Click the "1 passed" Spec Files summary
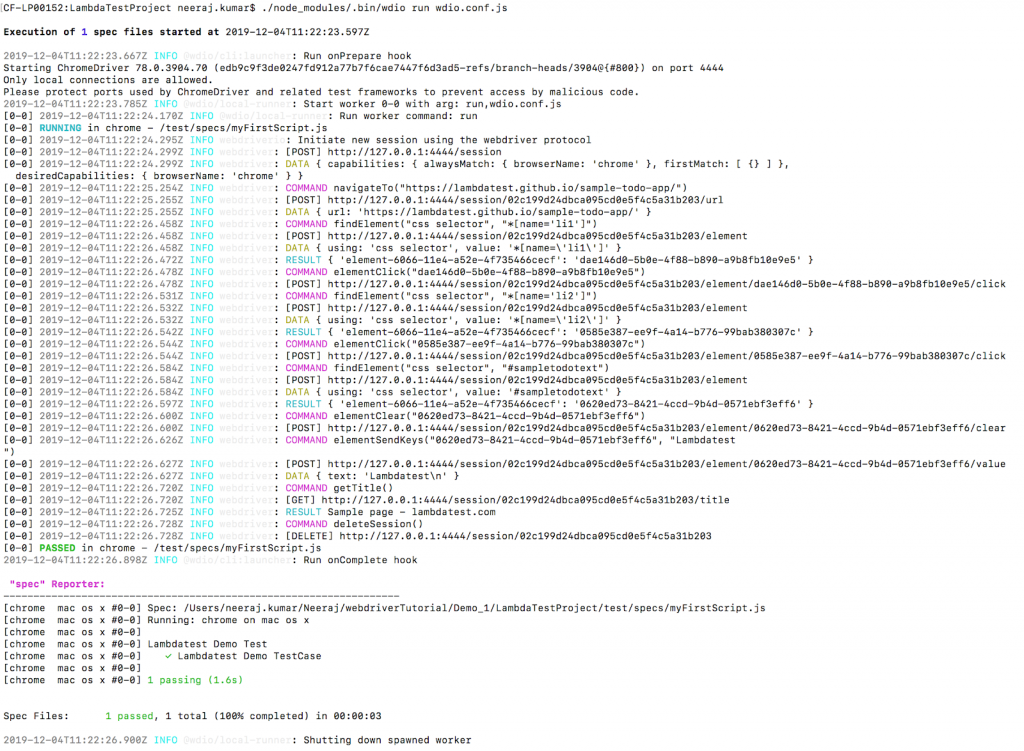The width and height of the screenshot is (1024, 751). tap(129, 716)
